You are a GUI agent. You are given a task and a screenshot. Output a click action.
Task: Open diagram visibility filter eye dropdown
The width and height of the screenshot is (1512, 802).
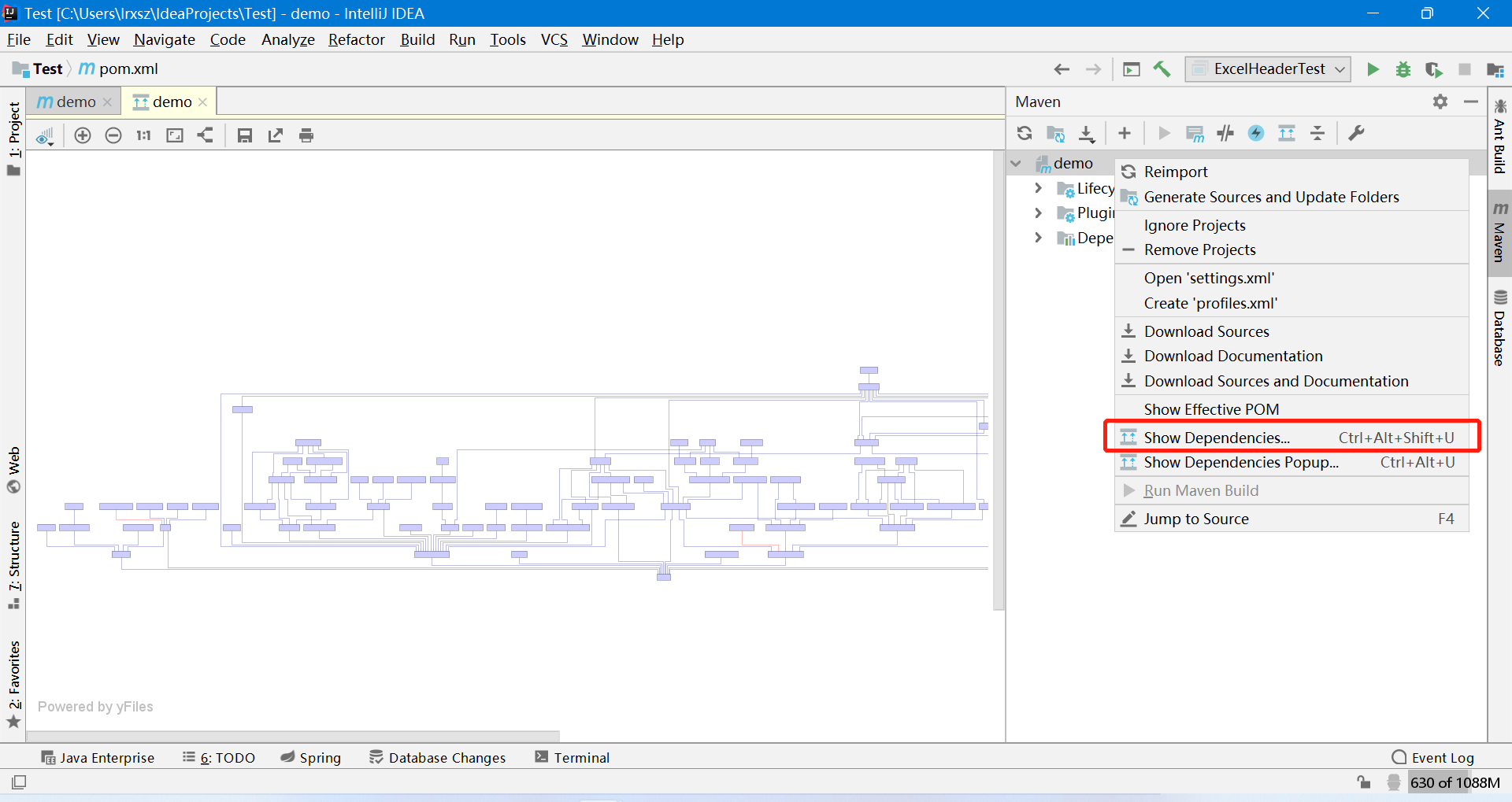pos(46,136)
